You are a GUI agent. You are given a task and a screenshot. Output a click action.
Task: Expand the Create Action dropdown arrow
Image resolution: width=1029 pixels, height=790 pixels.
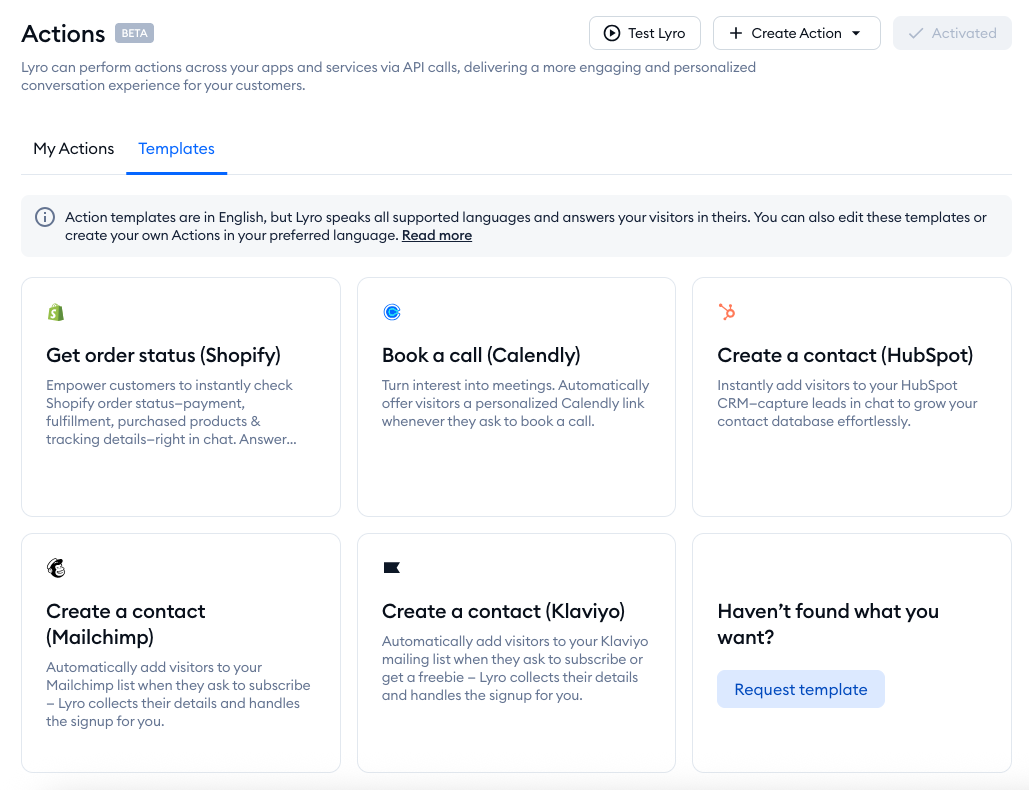[x=856, y=33]
